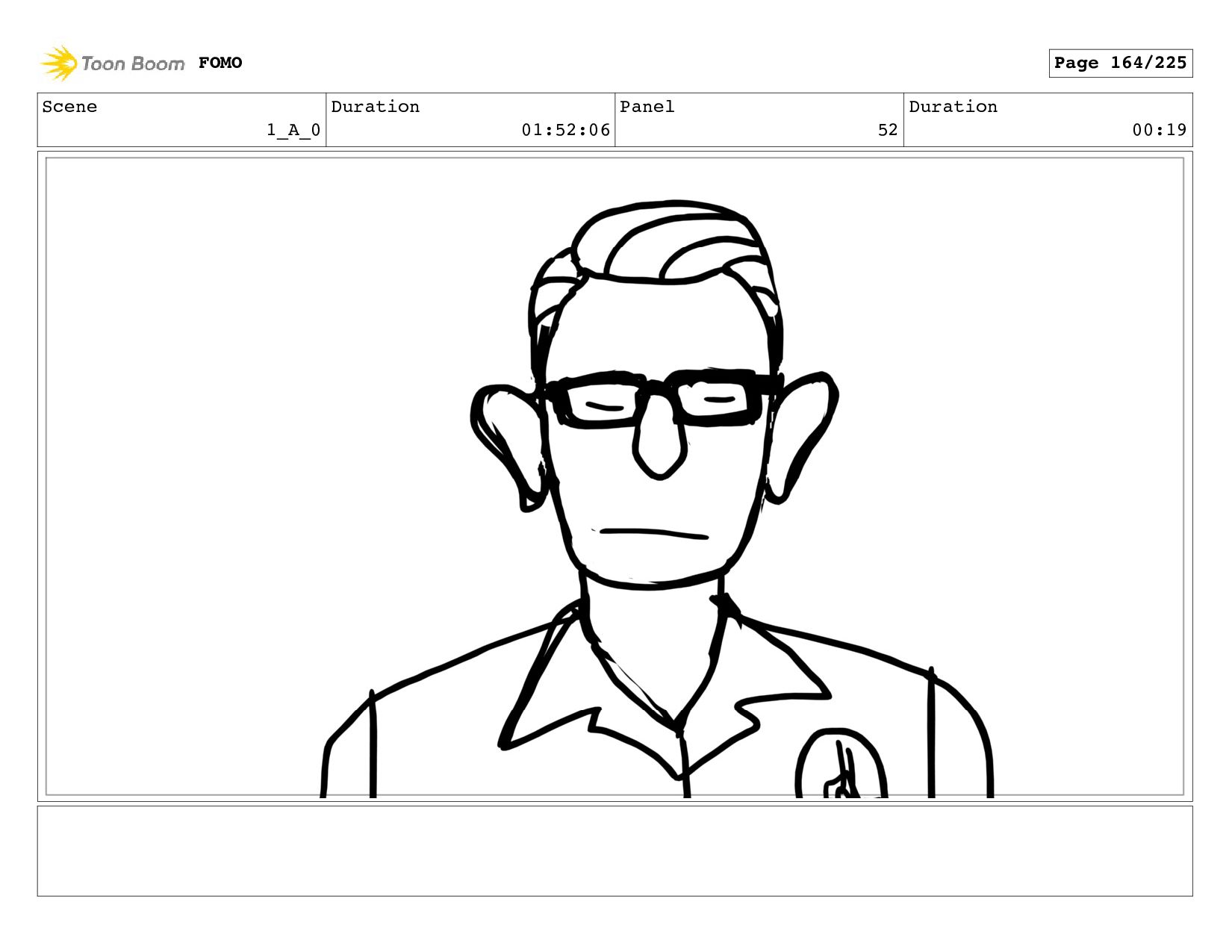Select the Panel label text
Viewport: 1232px width, 952px height.
click(x=647, y=107)
